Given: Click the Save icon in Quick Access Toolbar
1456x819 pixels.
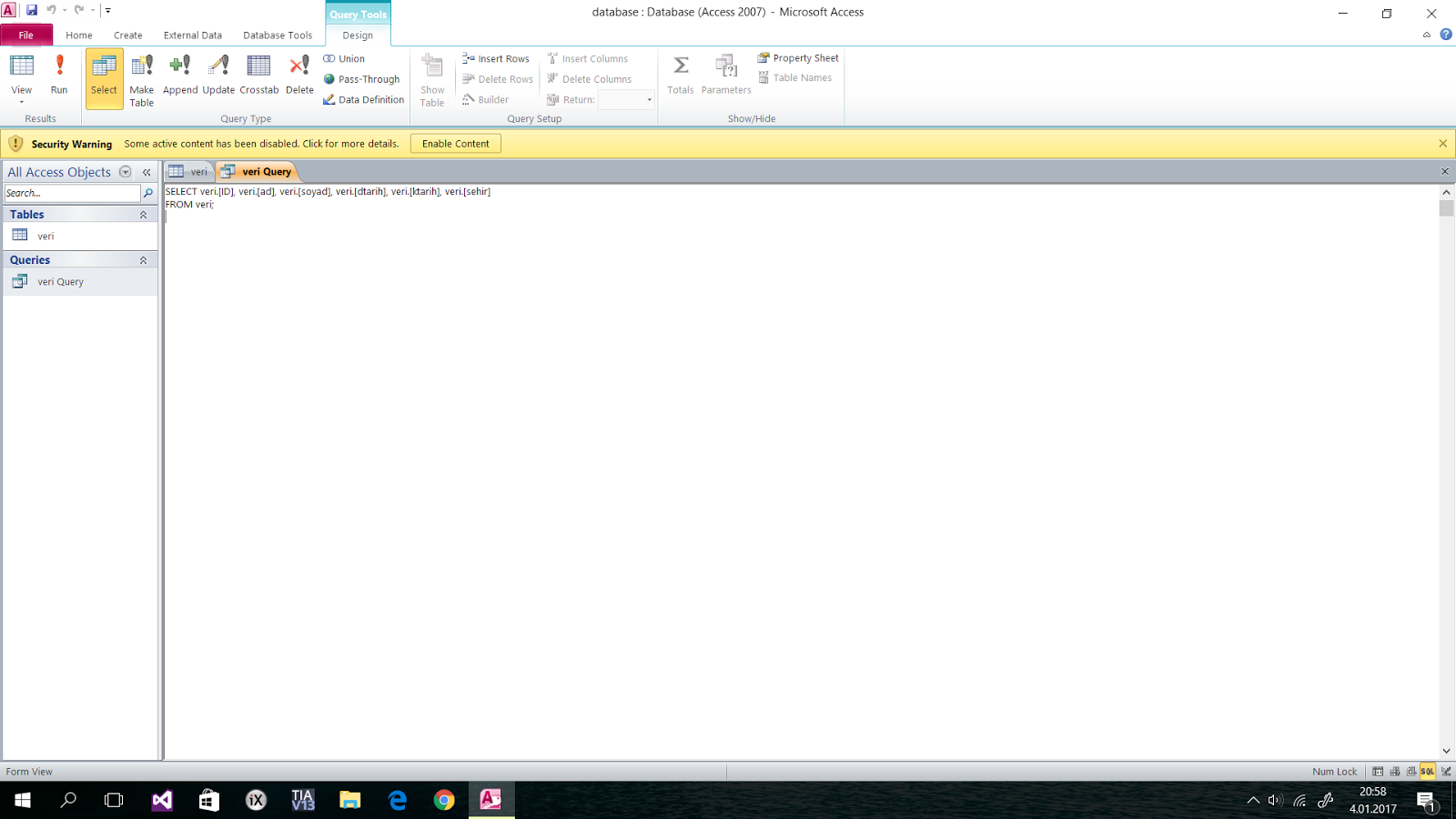Looking at the screenshot, I should (32, 10).
